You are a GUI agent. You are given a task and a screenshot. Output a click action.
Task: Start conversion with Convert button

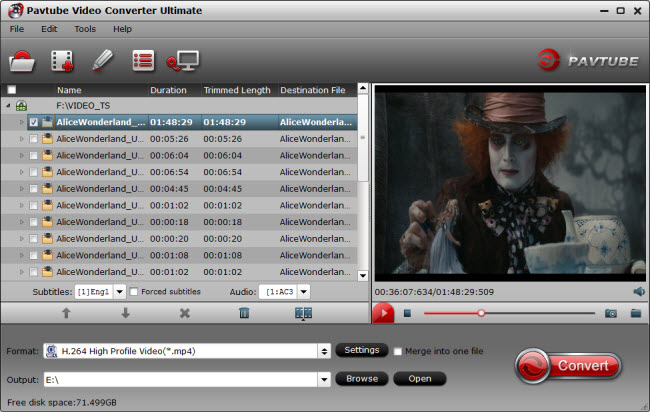569,366
